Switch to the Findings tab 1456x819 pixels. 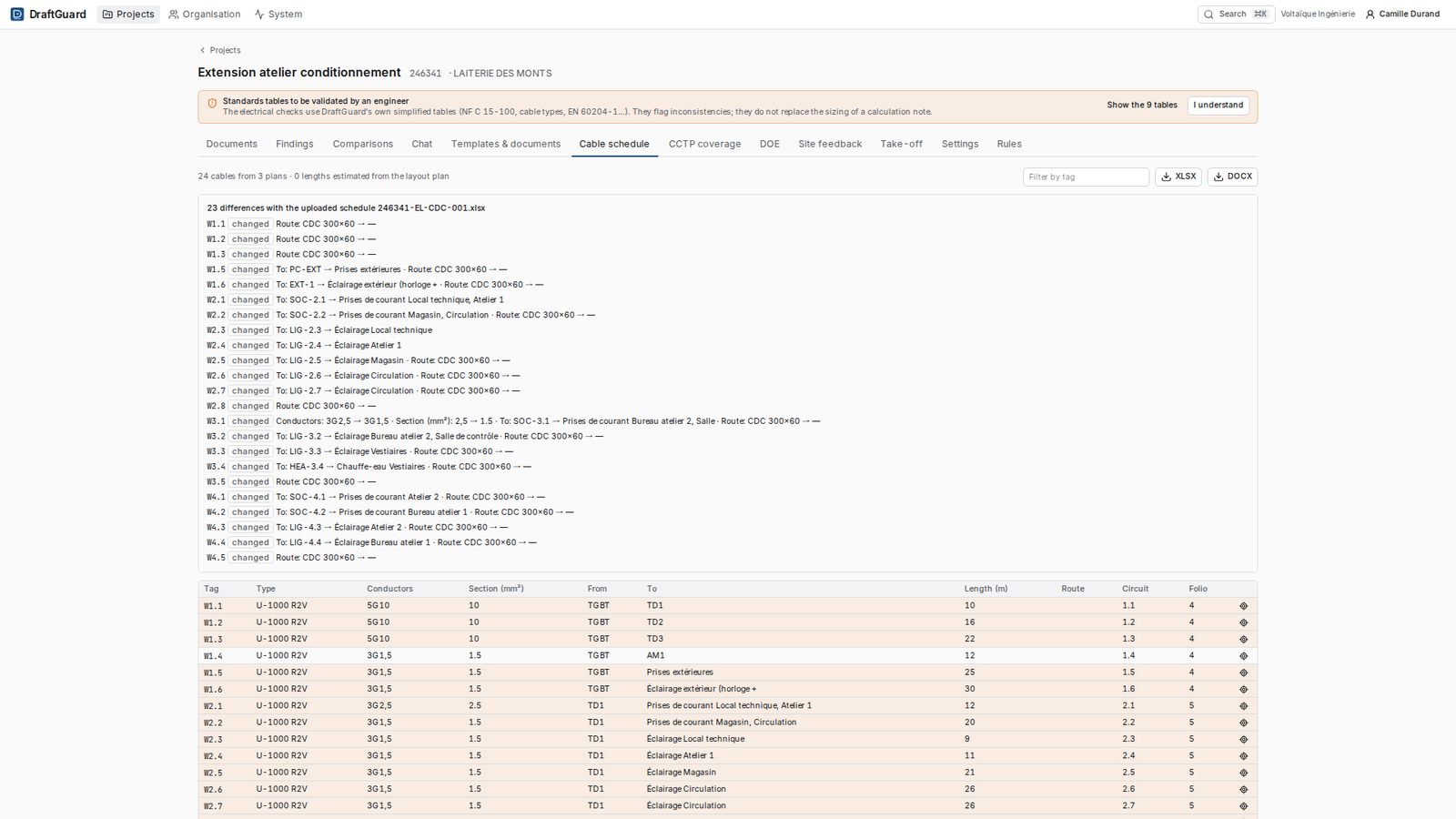point(295,144)
